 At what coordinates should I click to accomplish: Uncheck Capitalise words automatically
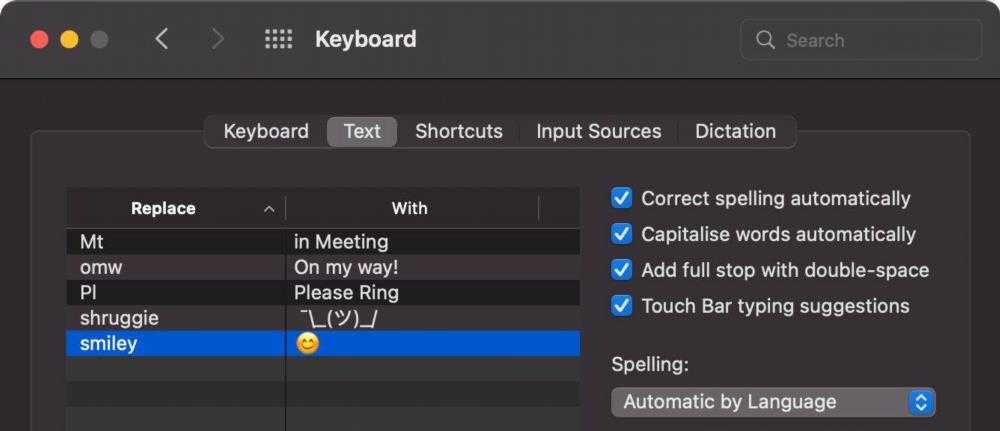622,234
